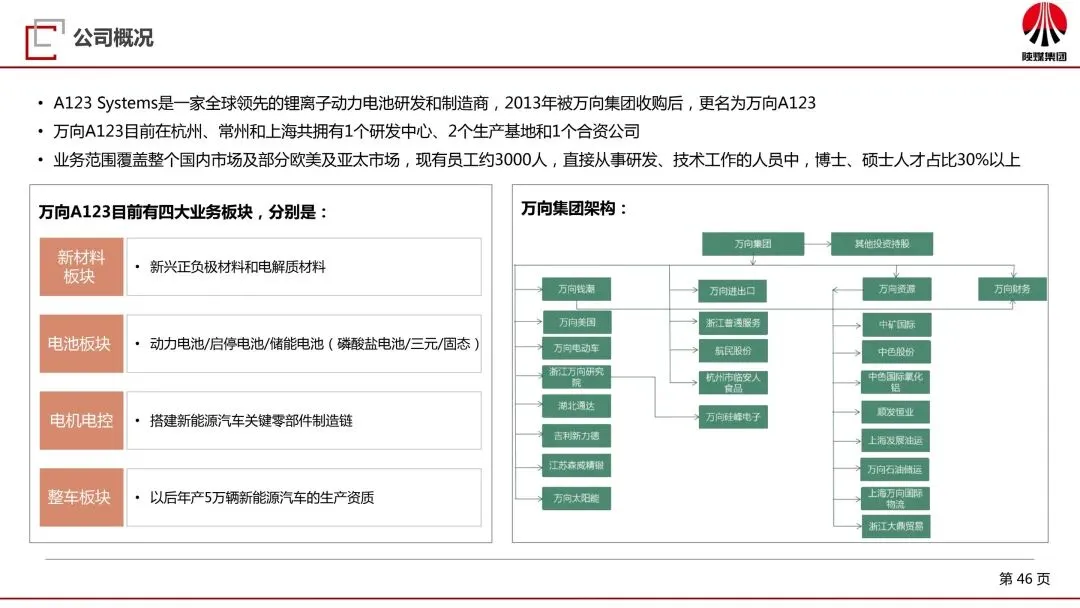This screenshot has width=1080, height=608.
Task: Click the 万向电动车 node
Action: [577, 348]
